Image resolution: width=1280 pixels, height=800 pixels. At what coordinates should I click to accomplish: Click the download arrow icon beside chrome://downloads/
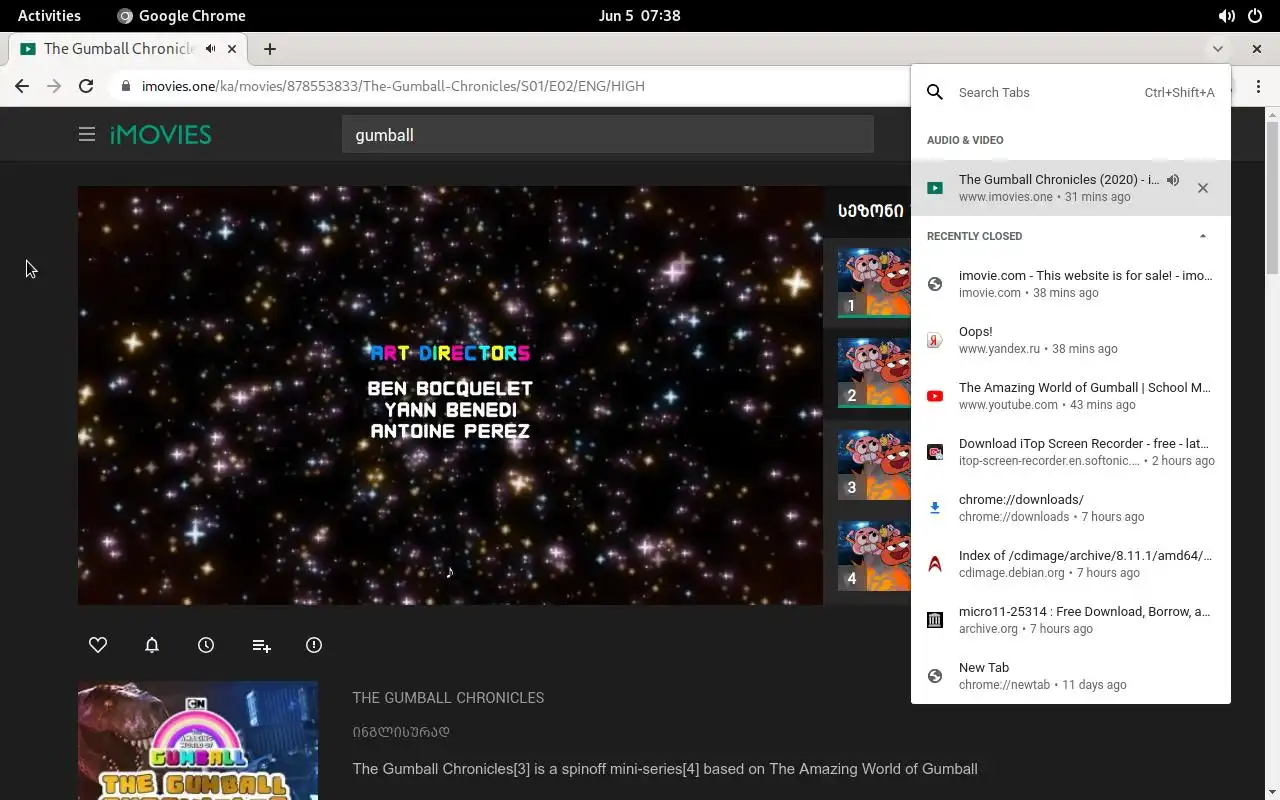(x=935, y=508)
